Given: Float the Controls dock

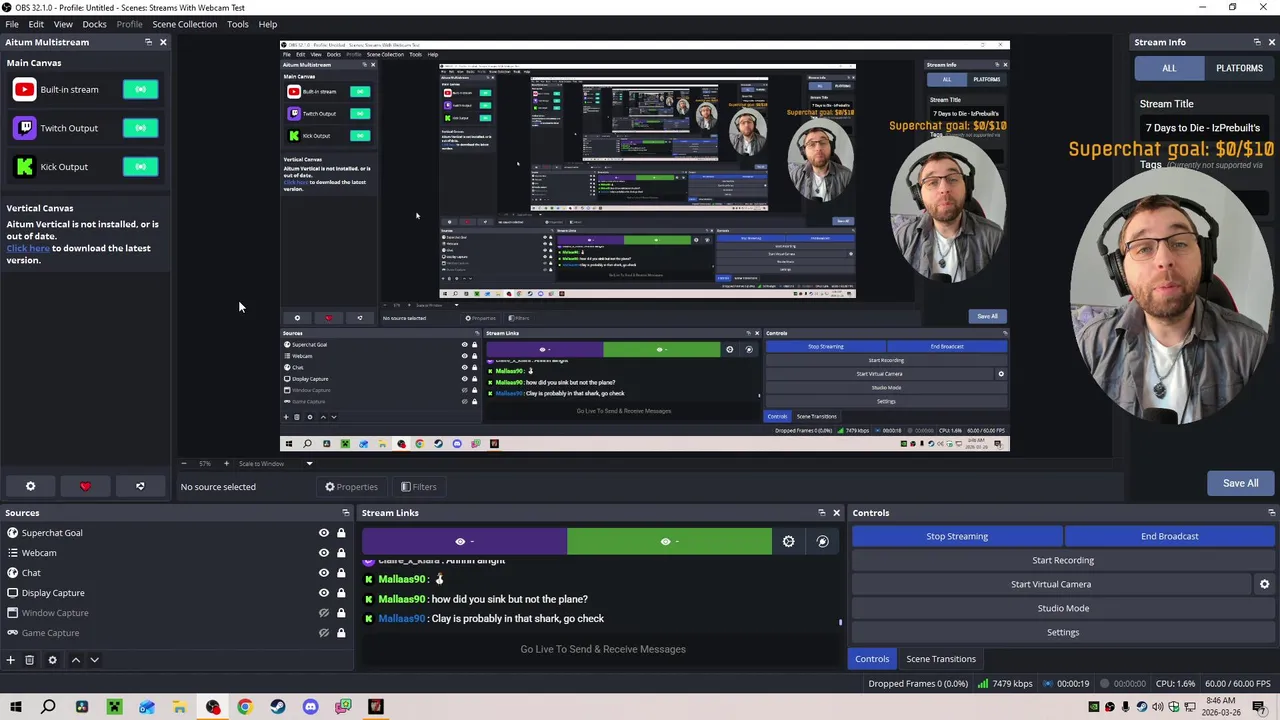Looking at the screenshot, I should tap(1271, 513).
